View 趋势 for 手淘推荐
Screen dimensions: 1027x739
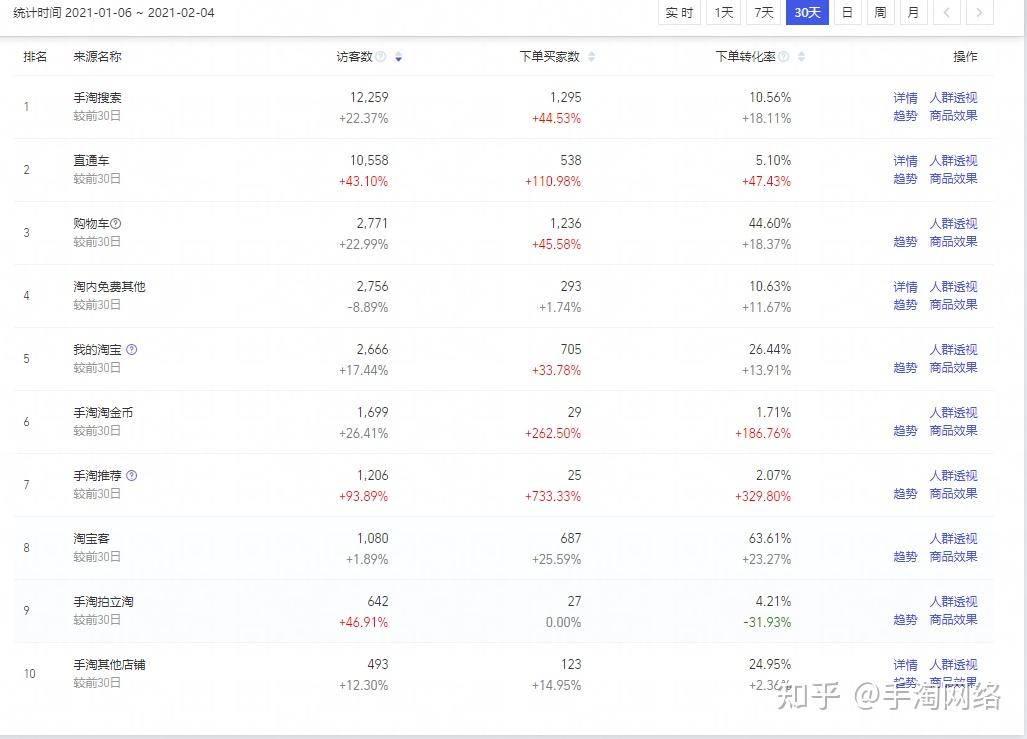(905, 493)
